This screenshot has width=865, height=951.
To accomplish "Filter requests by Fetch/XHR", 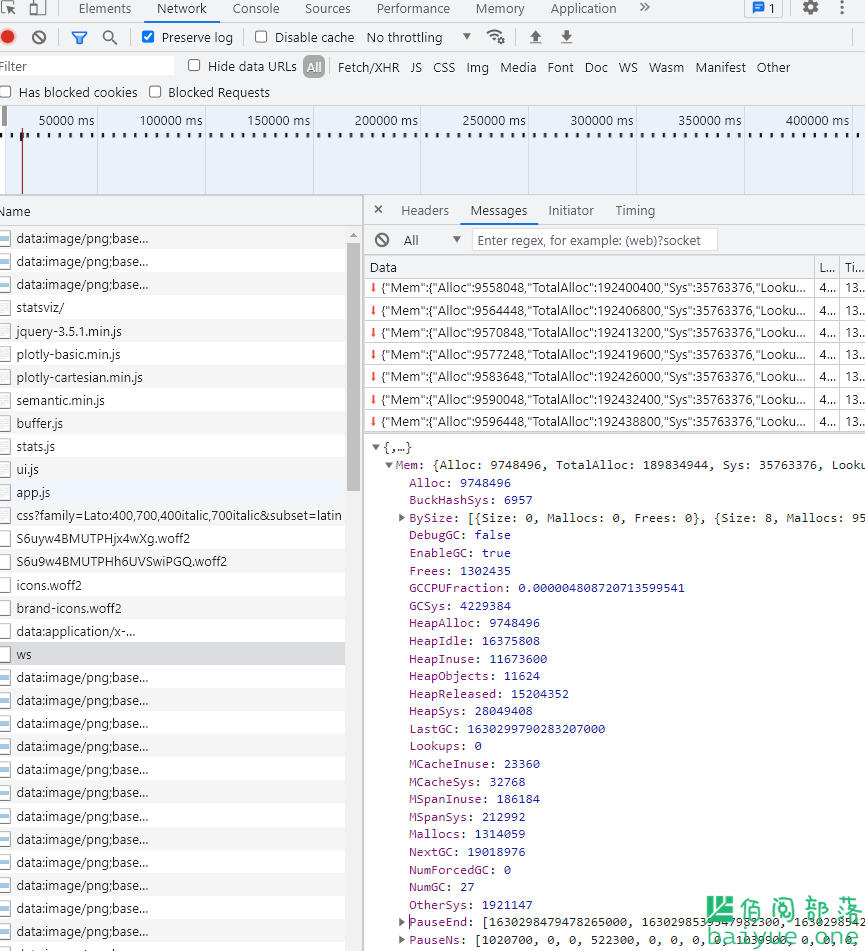I will (368, 67).
